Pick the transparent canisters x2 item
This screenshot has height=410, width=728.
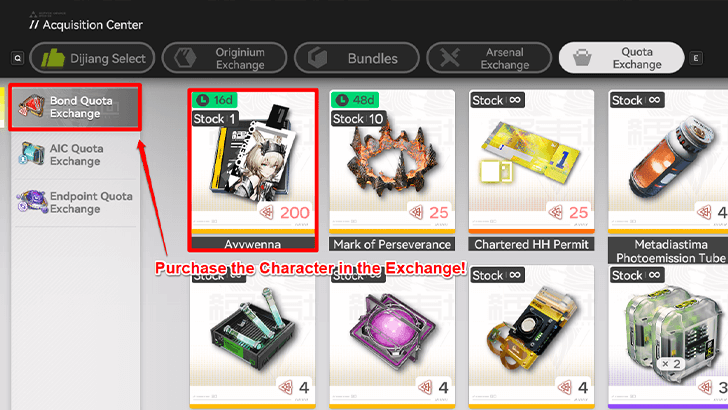pyautogui.click(x=669, y=338)
